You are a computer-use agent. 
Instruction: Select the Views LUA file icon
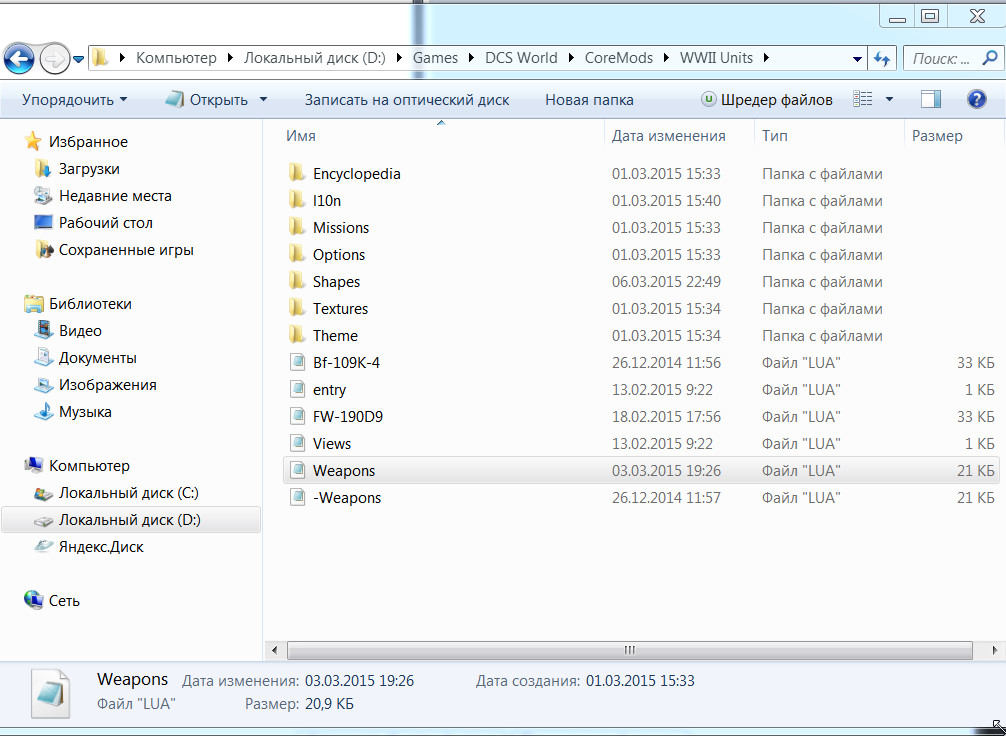(x=297, y=443)
